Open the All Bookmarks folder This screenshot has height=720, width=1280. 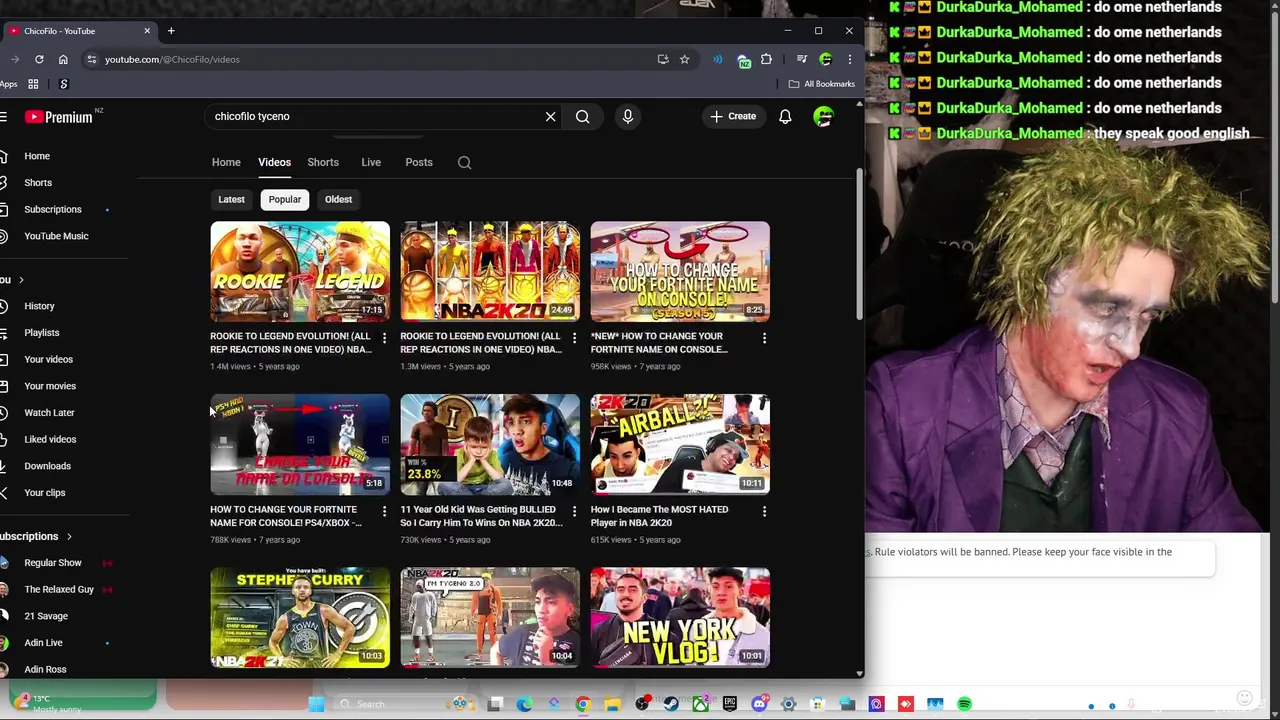(x=822, y=84)
